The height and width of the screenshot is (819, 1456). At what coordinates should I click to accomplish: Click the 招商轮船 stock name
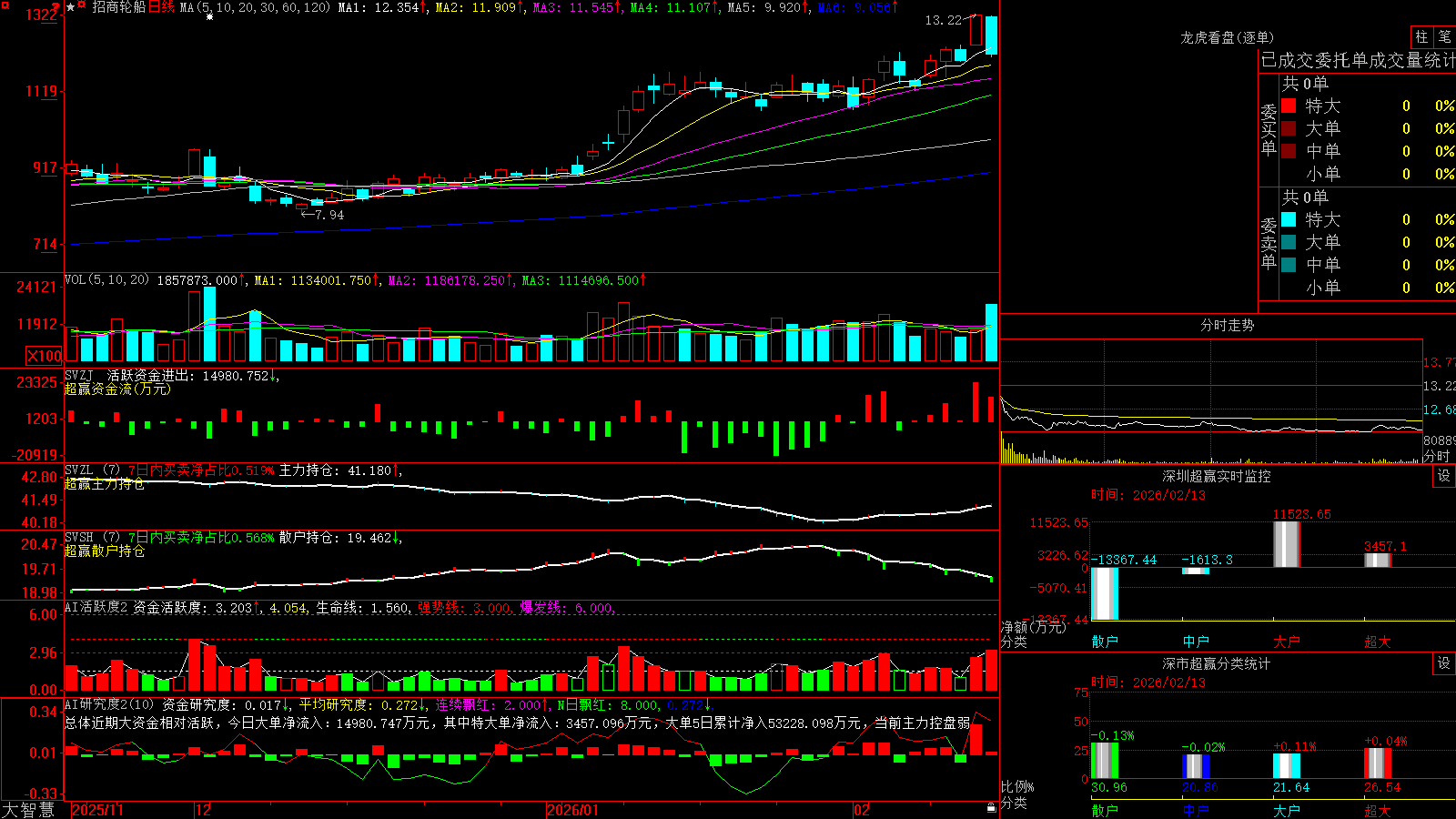point(118,7)
